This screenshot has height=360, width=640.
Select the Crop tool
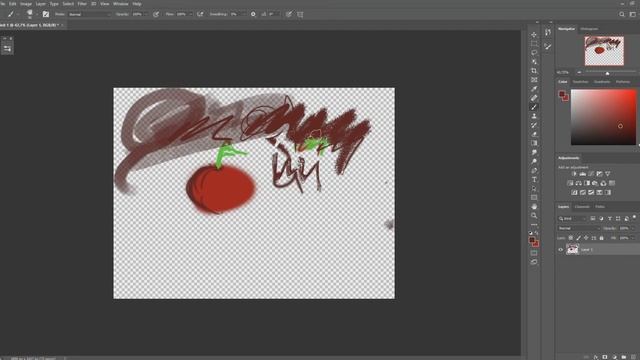[x=534, y=71]
